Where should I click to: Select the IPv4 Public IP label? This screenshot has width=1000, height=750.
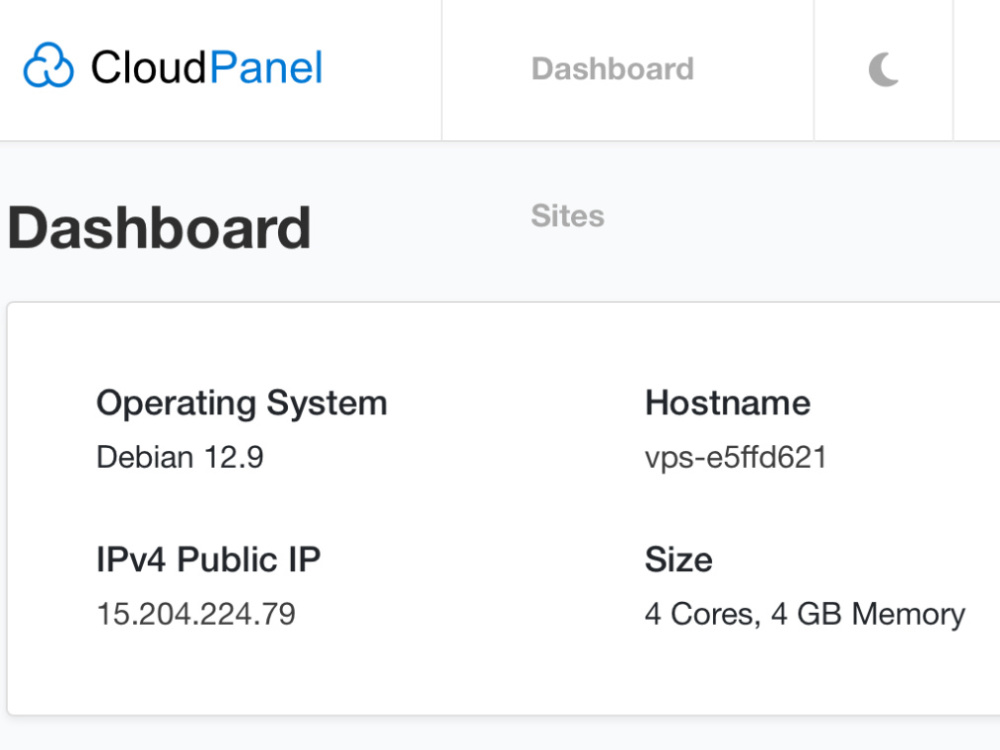209,559
